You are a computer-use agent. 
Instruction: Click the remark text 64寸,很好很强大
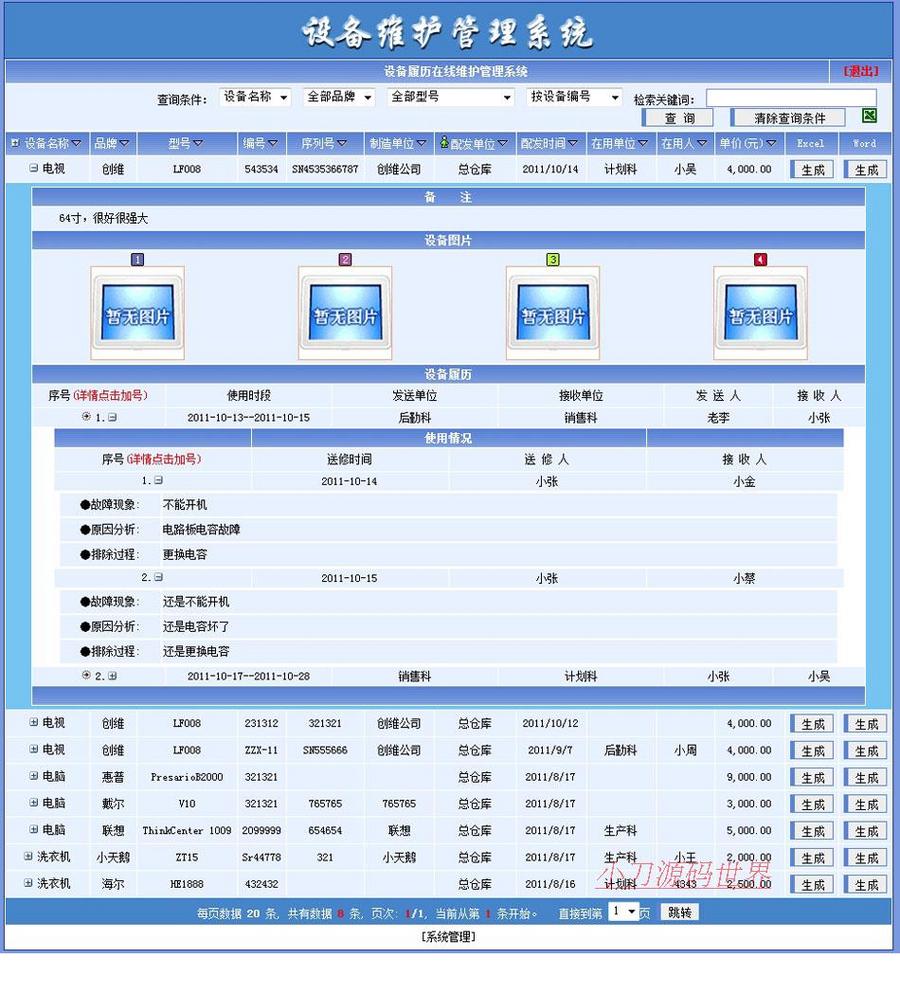103,218
